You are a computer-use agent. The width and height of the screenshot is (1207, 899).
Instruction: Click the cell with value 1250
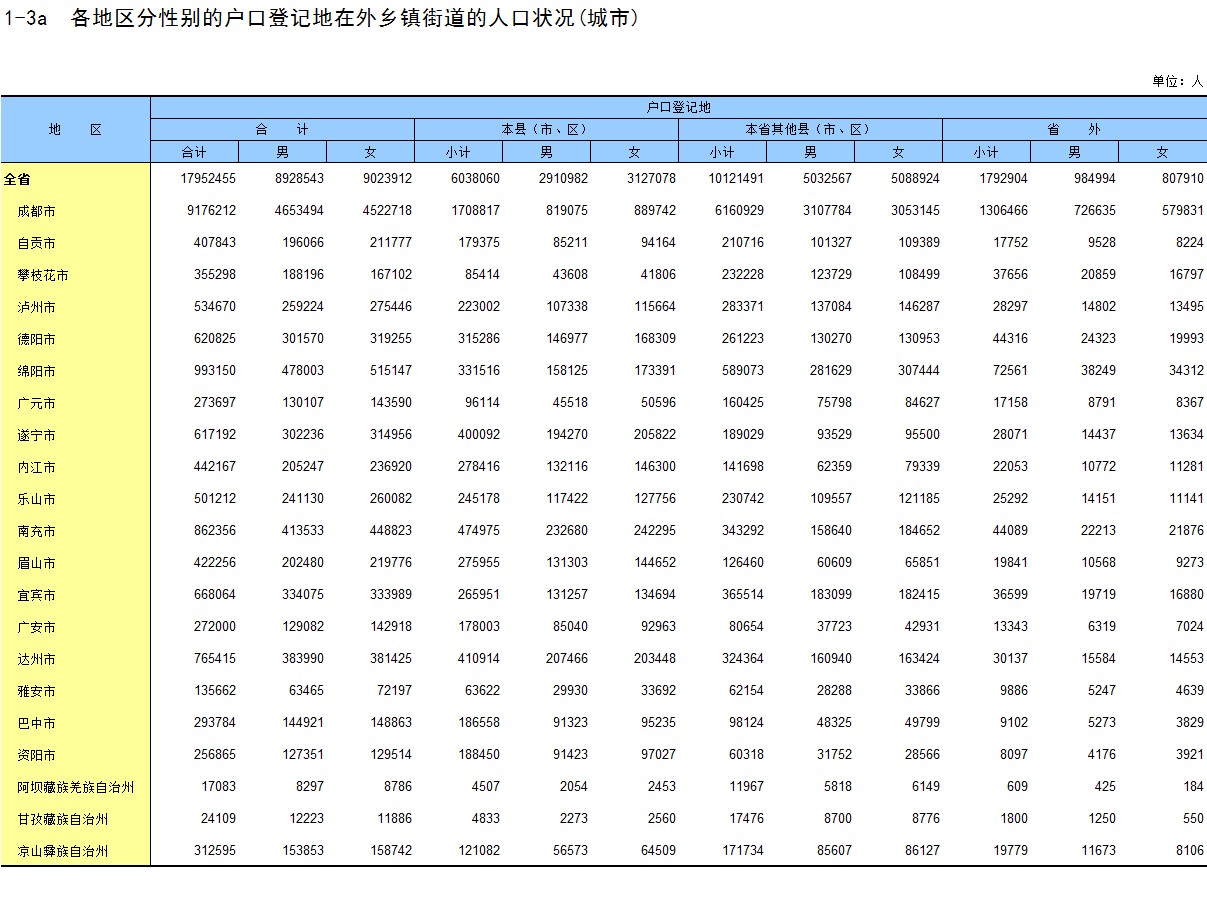pyautogui.click(x=1102, y=819)
